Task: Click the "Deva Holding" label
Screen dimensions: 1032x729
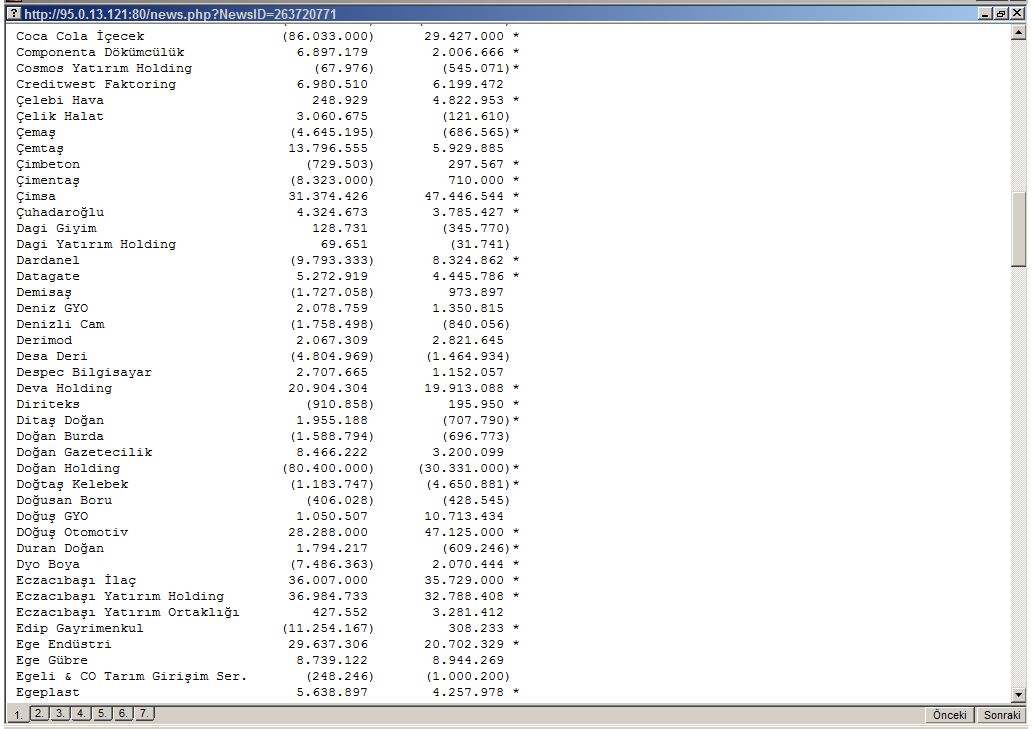Action: coord(64,388)
